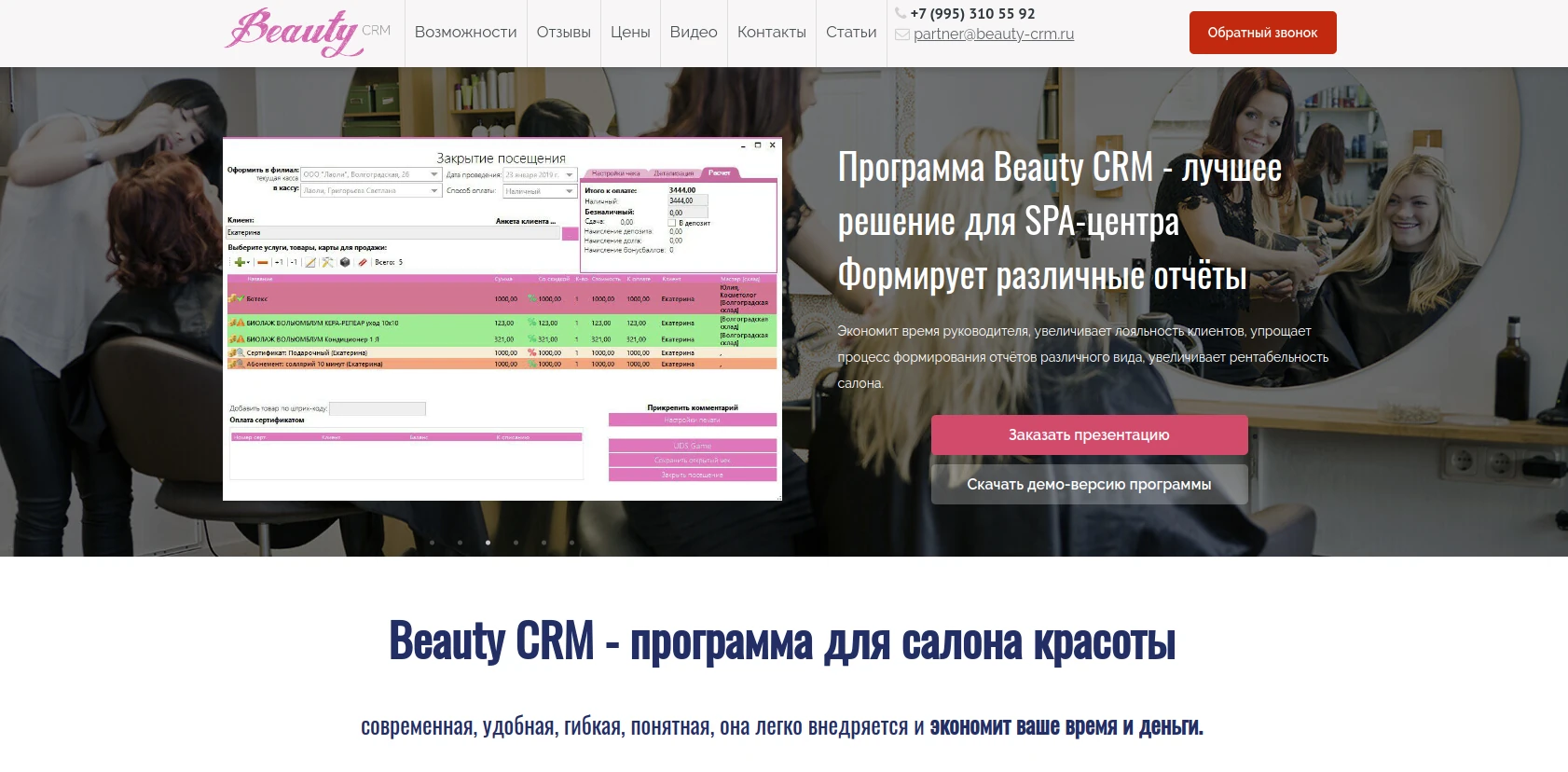
Task: Click 'Заказать презентацию' button
Action: [1089, 434]
